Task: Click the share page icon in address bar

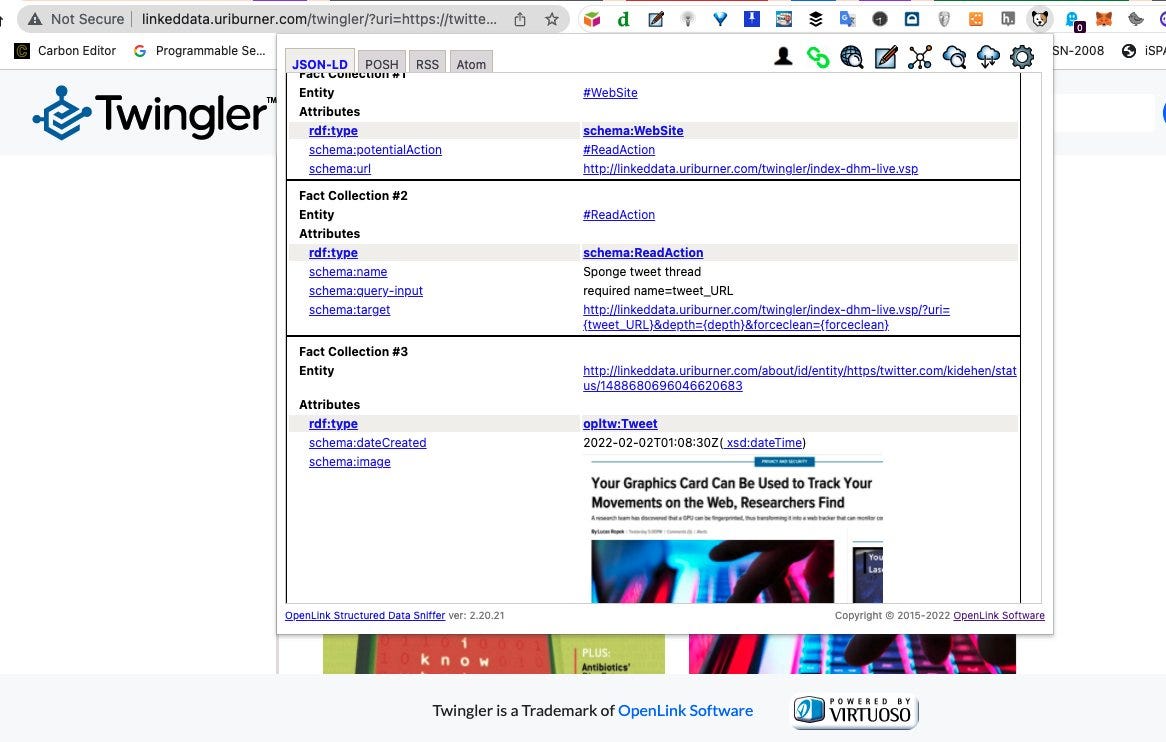Action: [x=520, y=19]
